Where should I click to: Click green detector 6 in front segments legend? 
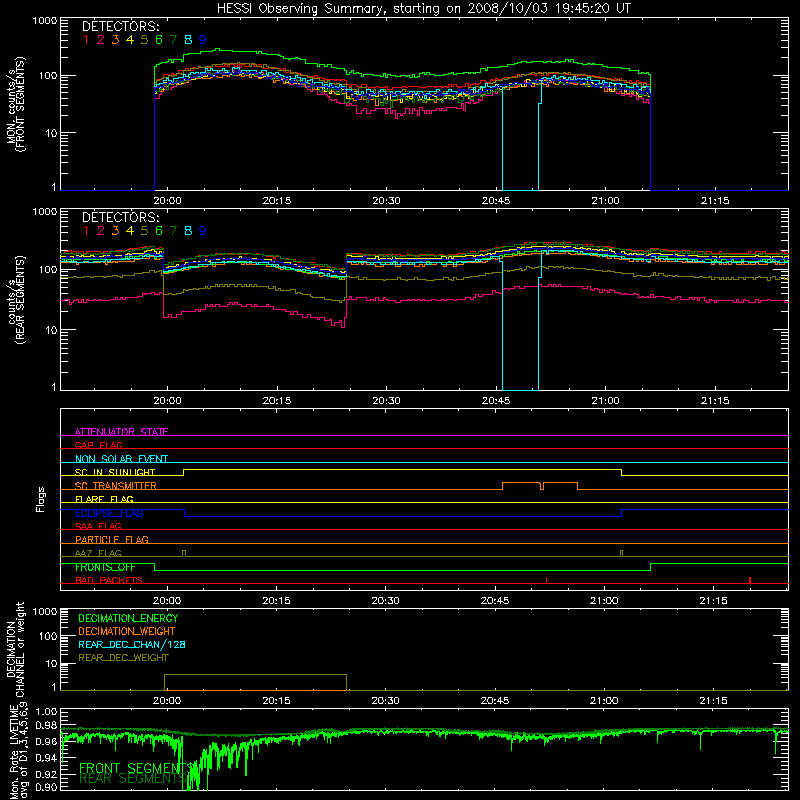[159, 40]
